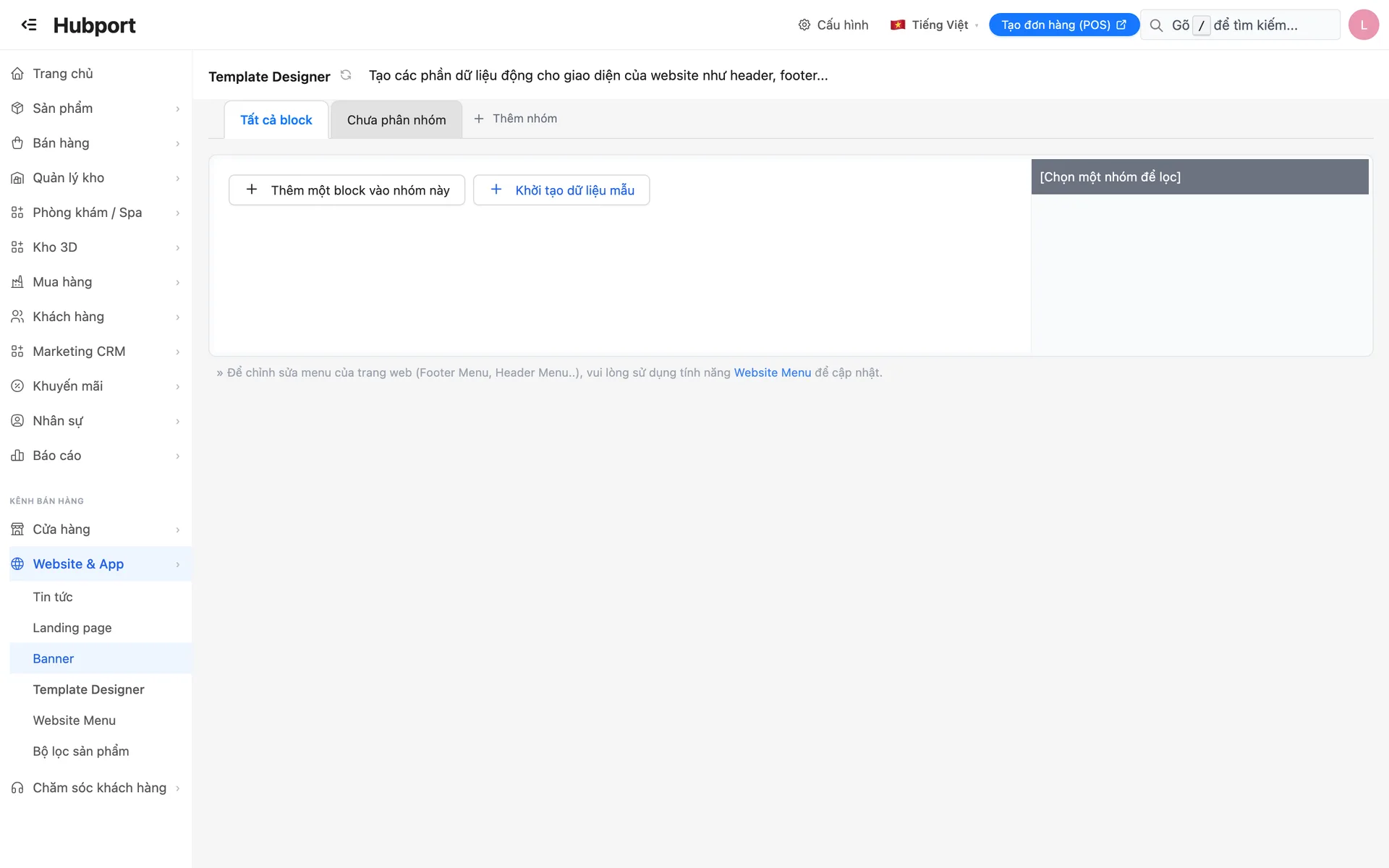This screenshot has width=1389, height=868.
Task: Collapse the Website & App chevron
Action: click(x=177, y=564)
